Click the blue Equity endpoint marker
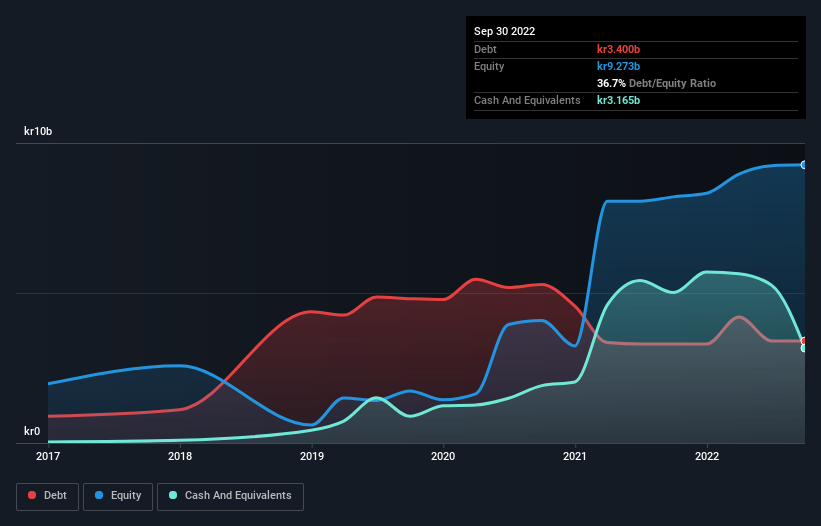 (804, 165)
